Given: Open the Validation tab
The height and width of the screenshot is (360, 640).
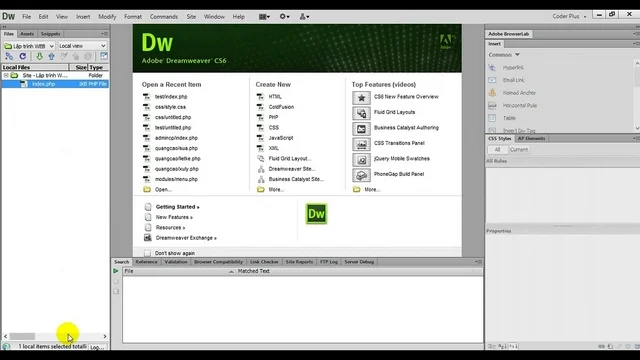Looking at the screenshot, I should (176, 262).
